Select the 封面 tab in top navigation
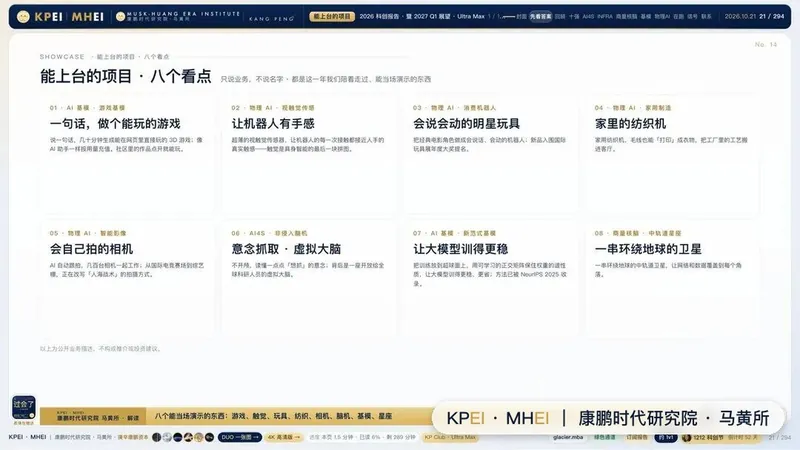800x450 pixels. 521,16
